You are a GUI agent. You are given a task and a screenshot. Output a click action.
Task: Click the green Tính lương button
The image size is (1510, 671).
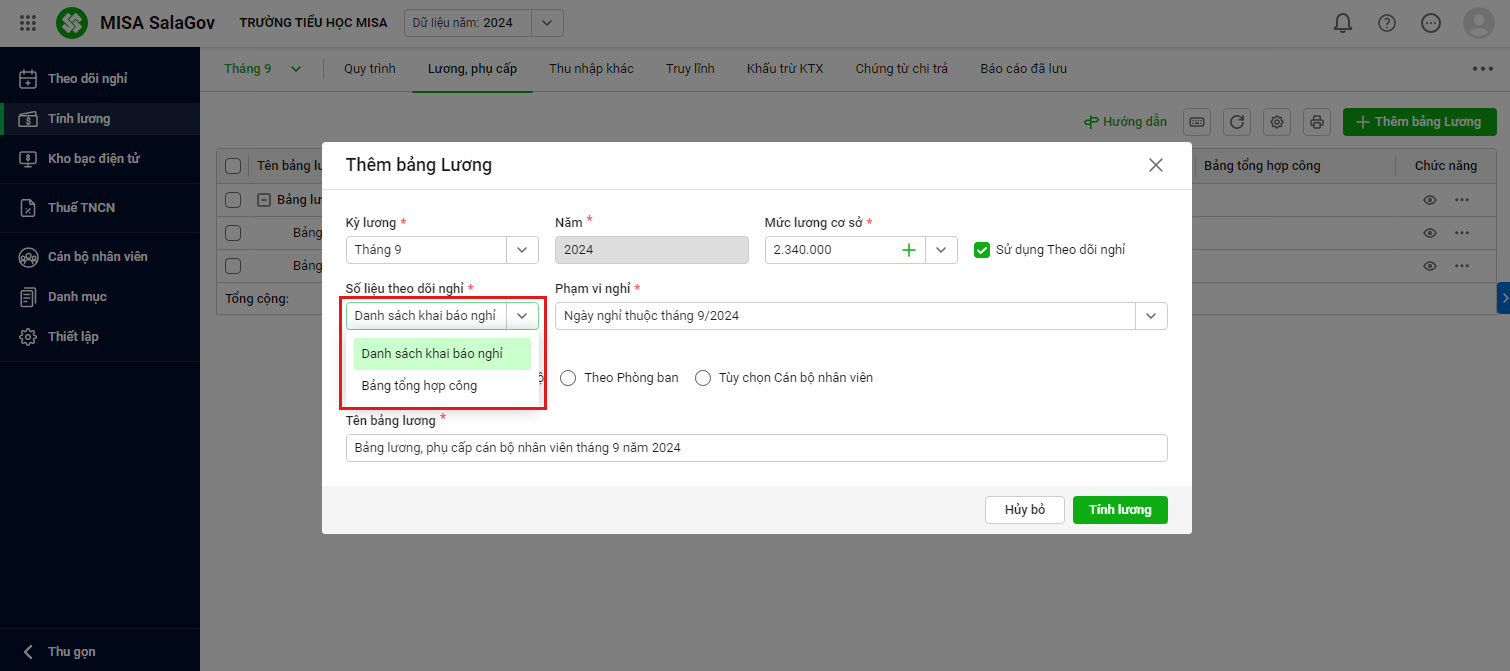pyautogui.click(x=1120, y=510)
